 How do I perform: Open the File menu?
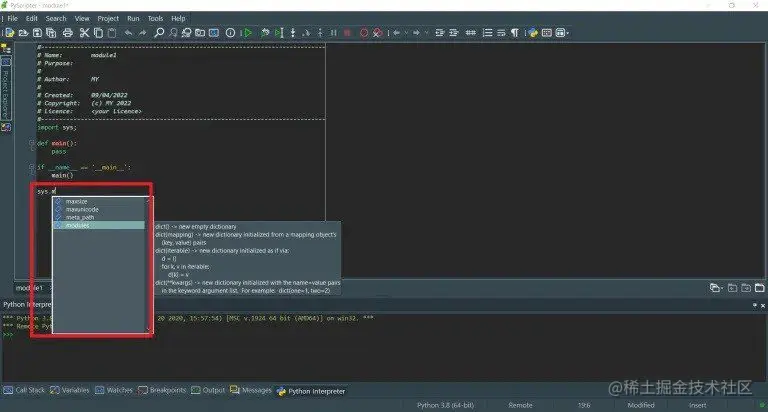13,19
